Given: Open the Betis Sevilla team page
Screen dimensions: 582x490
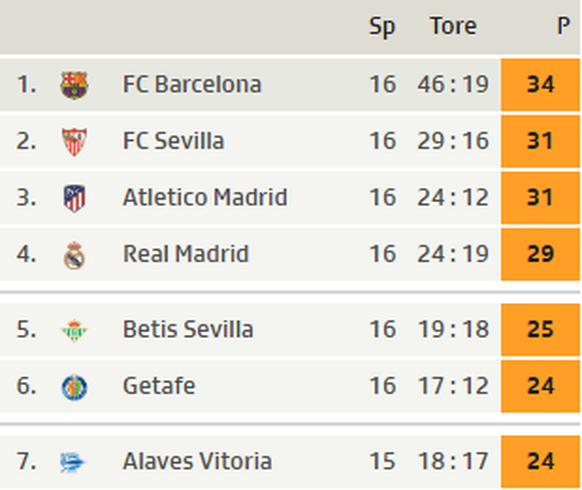Looking at the screenshot, I should pos(188,329).
